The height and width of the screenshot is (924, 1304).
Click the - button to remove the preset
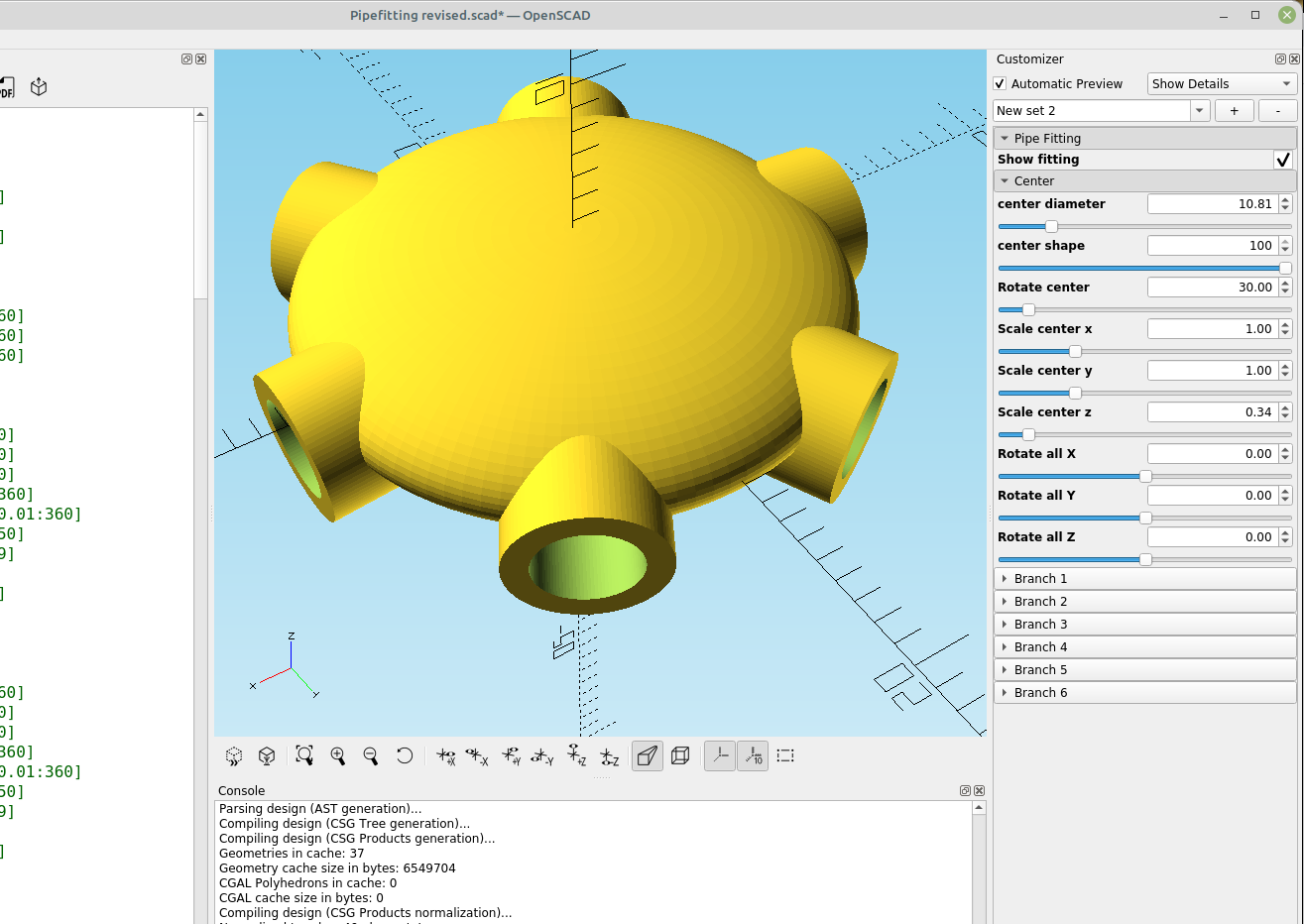(x=1279, y=110)
